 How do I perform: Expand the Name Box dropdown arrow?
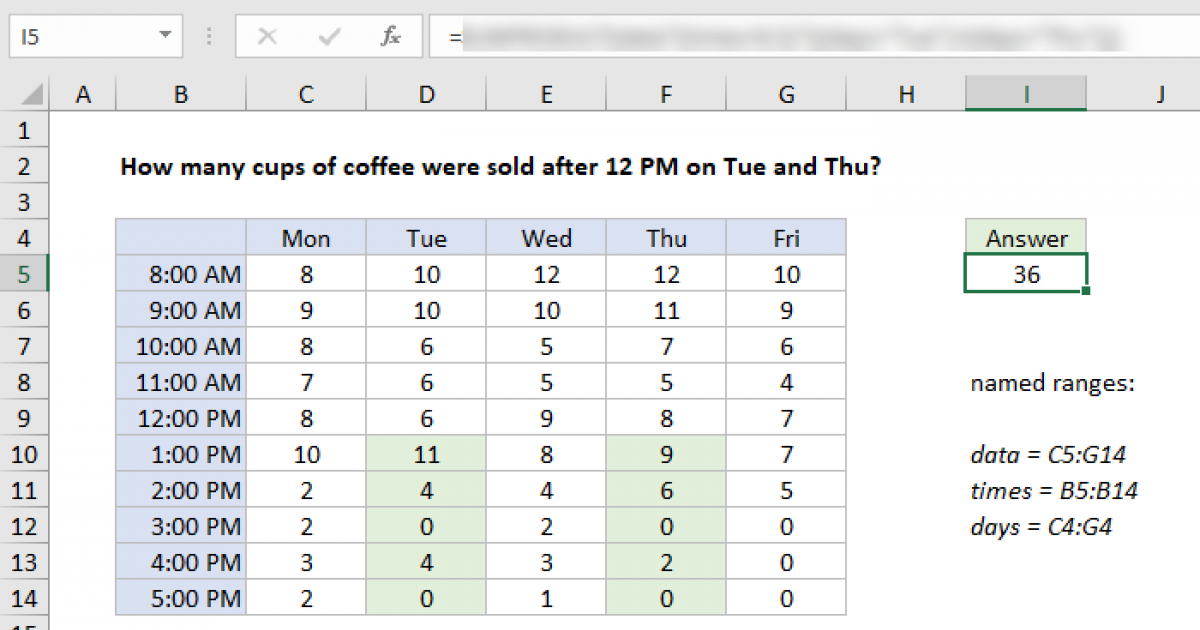pos(164,37)
